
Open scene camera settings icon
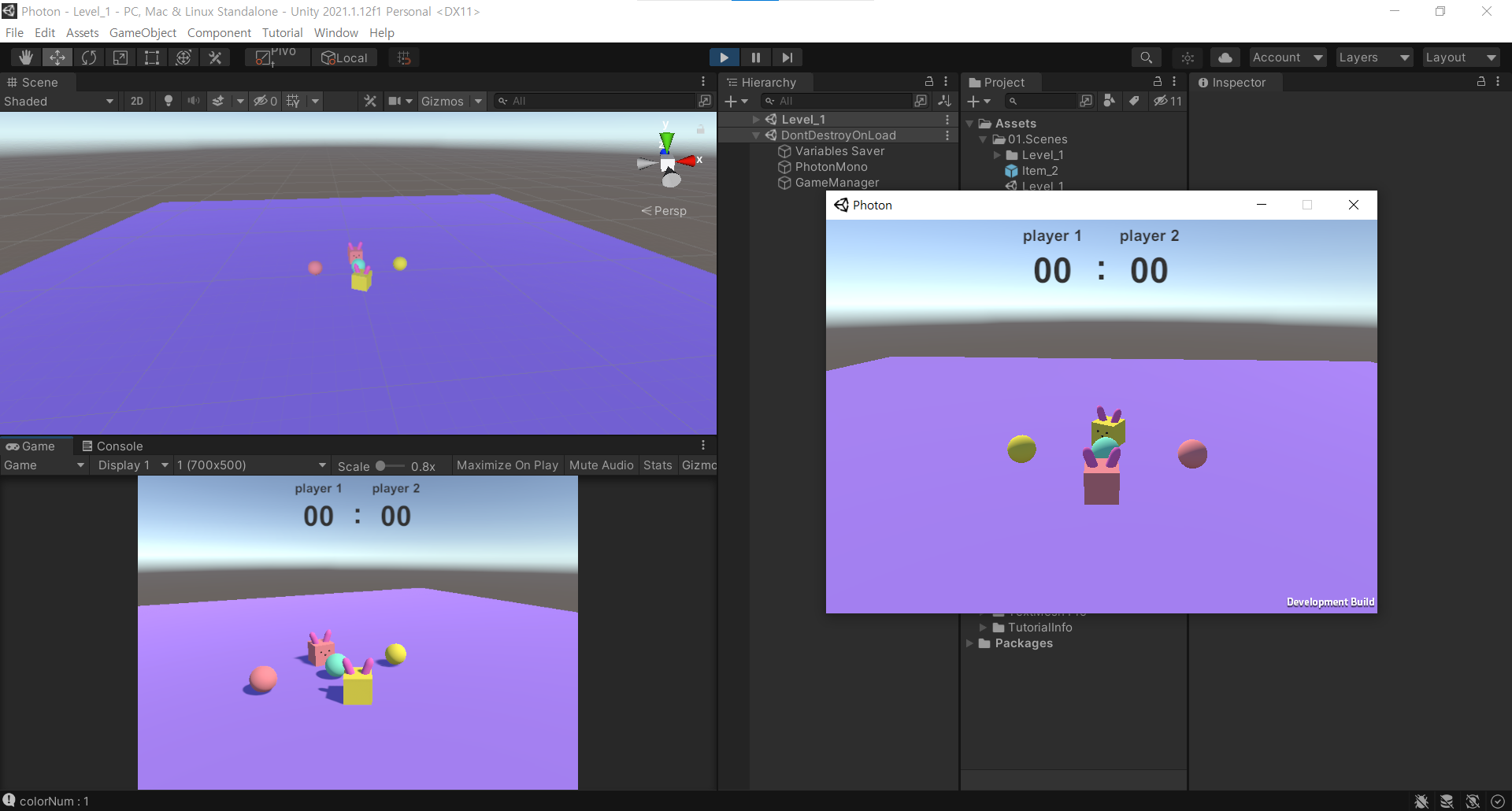(x=395, y=101)
